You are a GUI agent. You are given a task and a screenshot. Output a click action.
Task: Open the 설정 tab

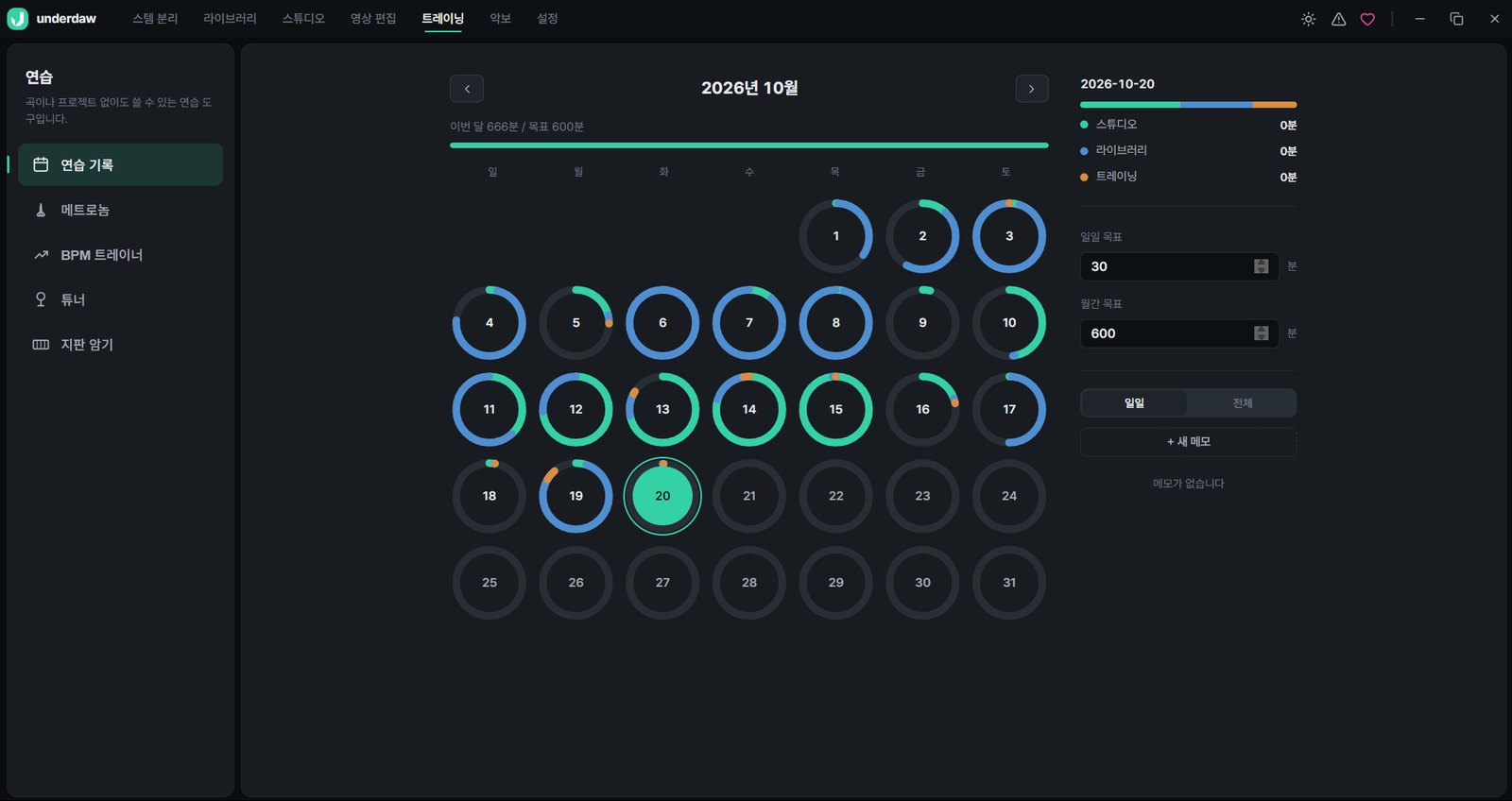pyautogui.click(x=547, y=19)
